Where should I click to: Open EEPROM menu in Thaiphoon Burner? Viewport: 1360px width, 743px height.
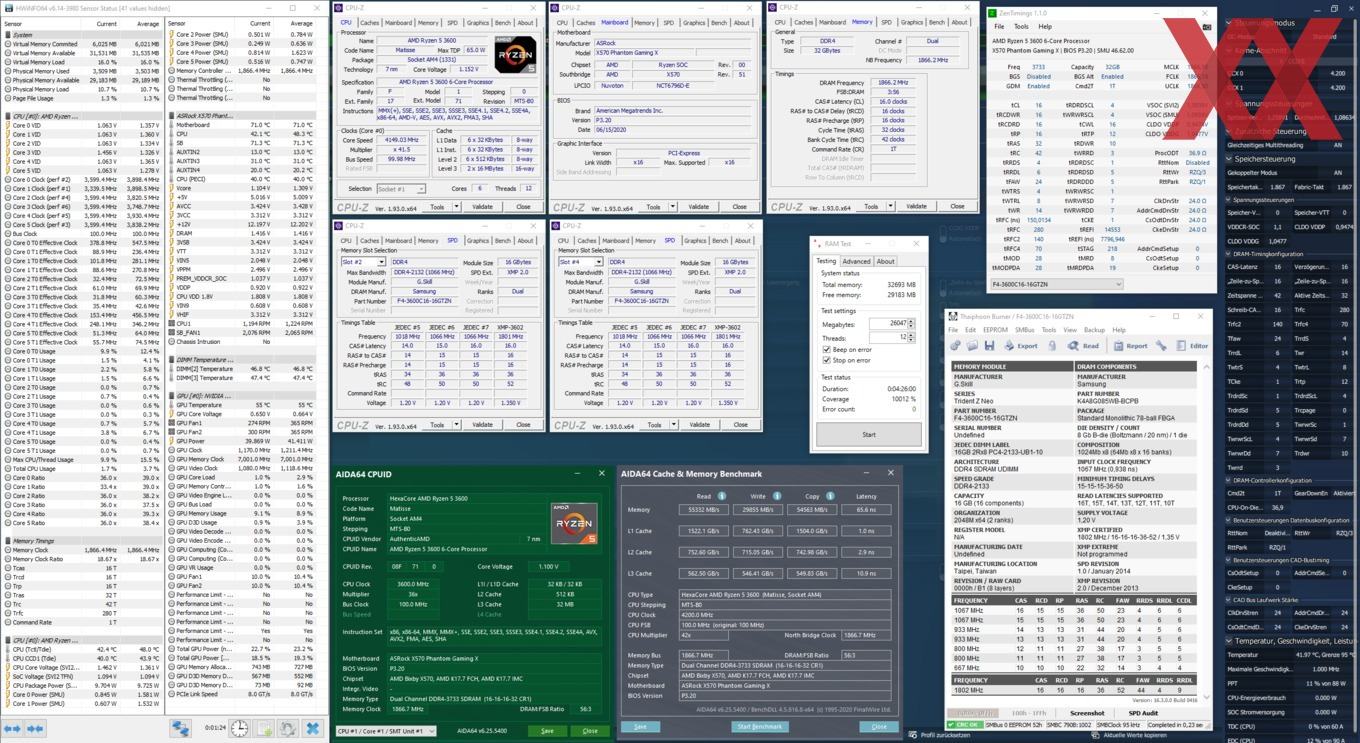pos(995,330)
